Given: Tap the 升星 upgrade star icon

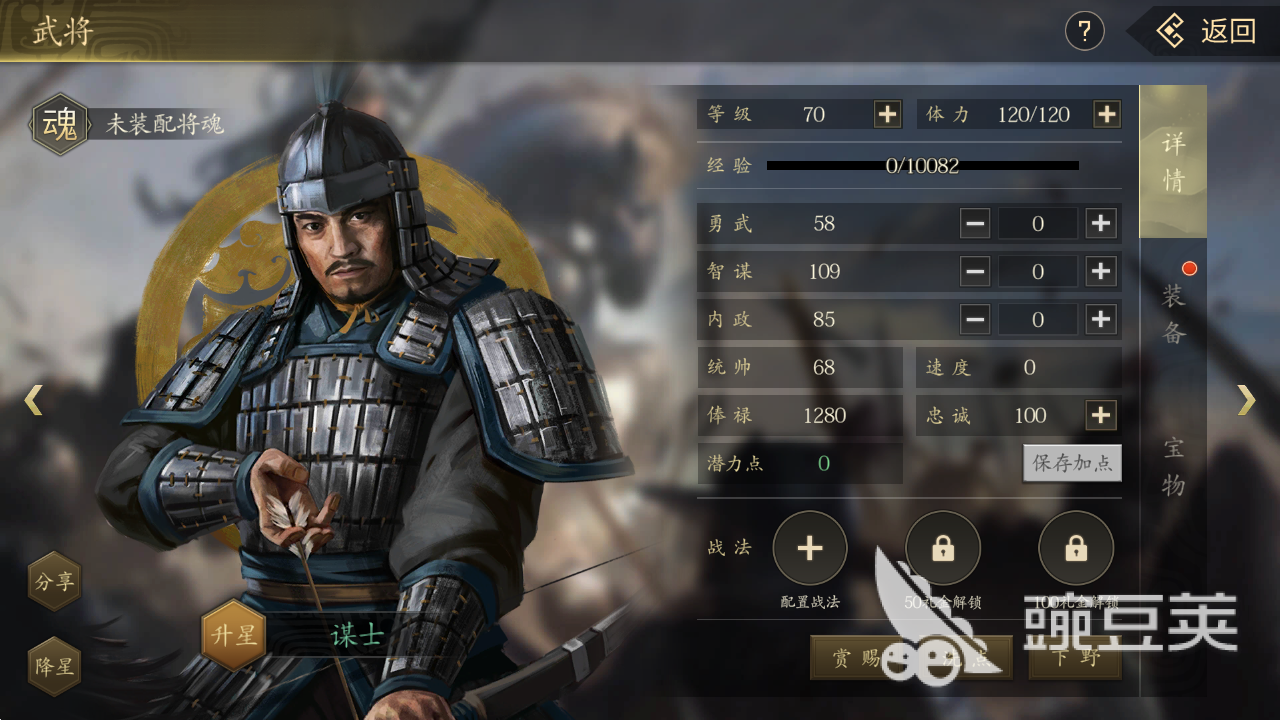Looking at the screenshot, I should coord(233,634).
